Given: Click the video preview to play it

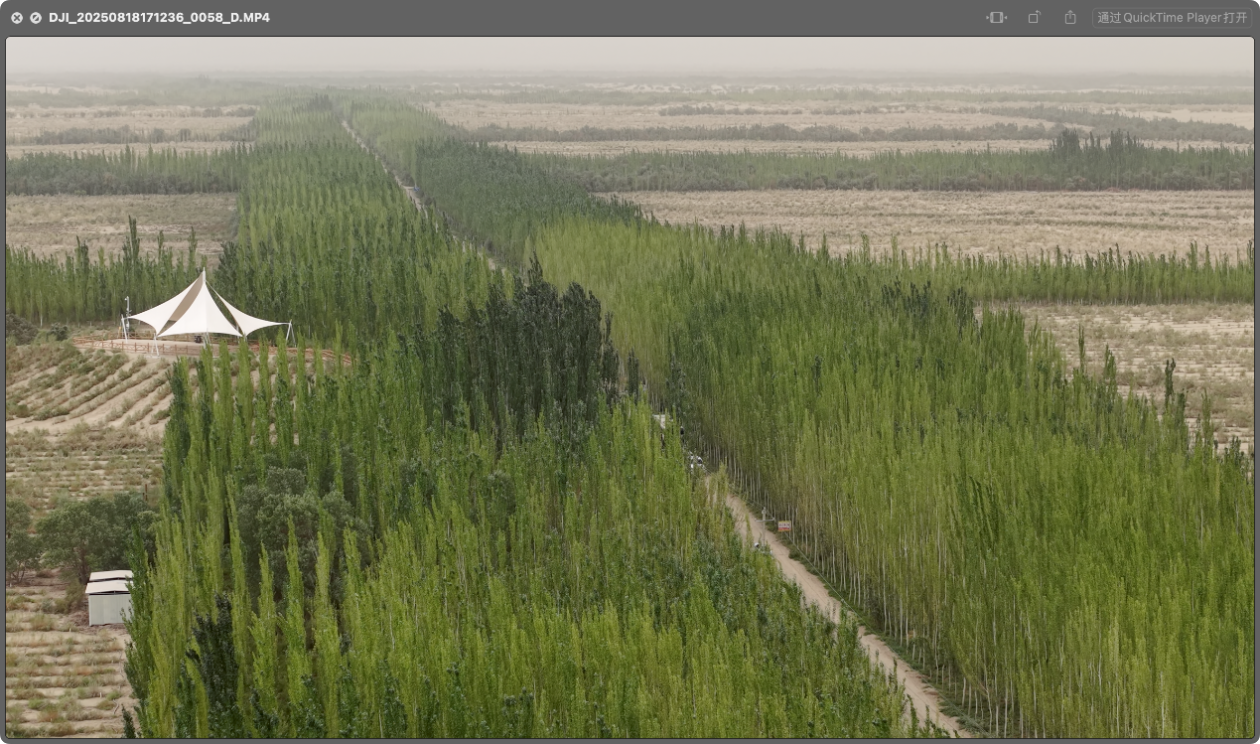Looking at the screenshot, I should tap(630, 388).
